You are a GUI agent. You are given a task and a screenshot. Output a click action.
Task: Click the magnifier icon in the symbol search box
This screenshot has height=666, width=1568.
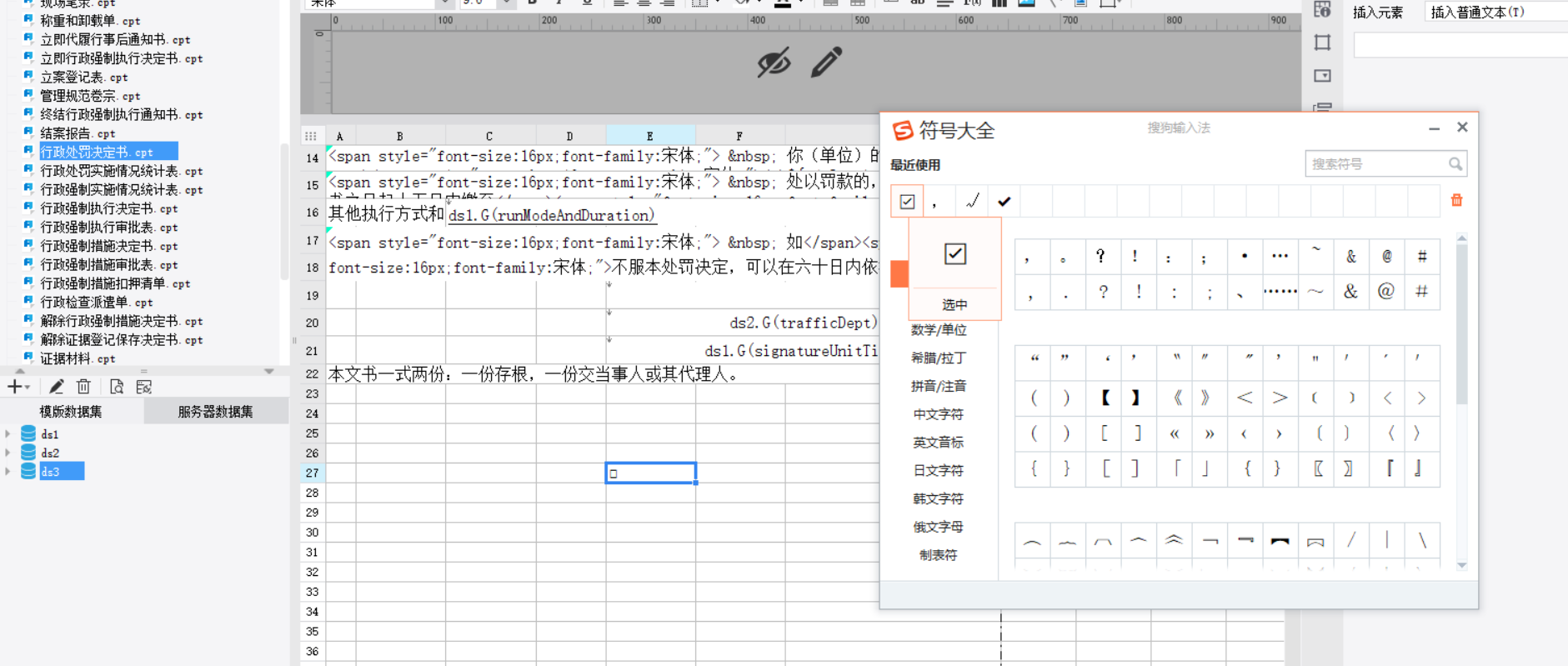(1455, 164)
